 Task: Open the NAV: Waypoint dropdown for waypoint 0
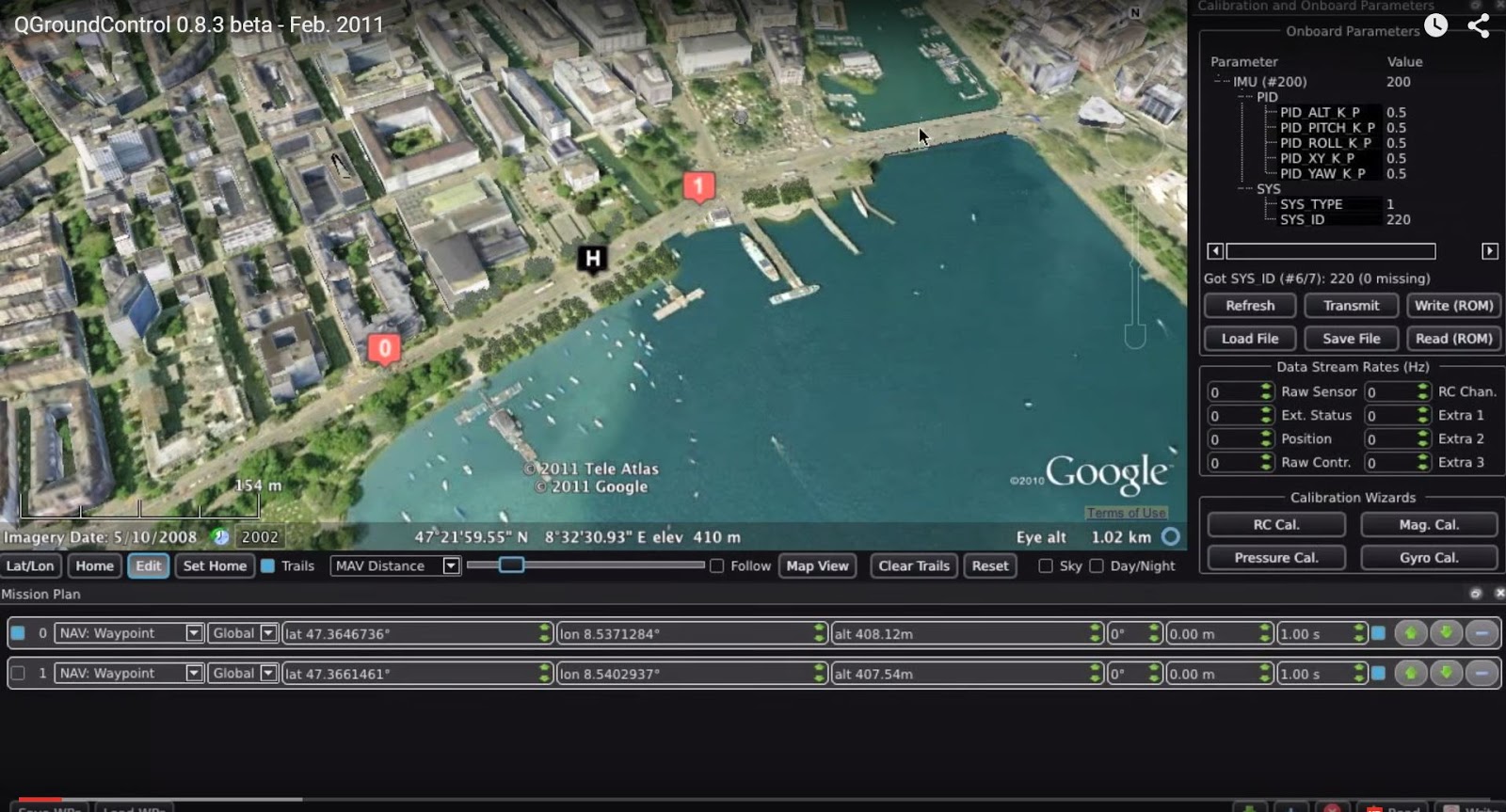coord(129,633)
